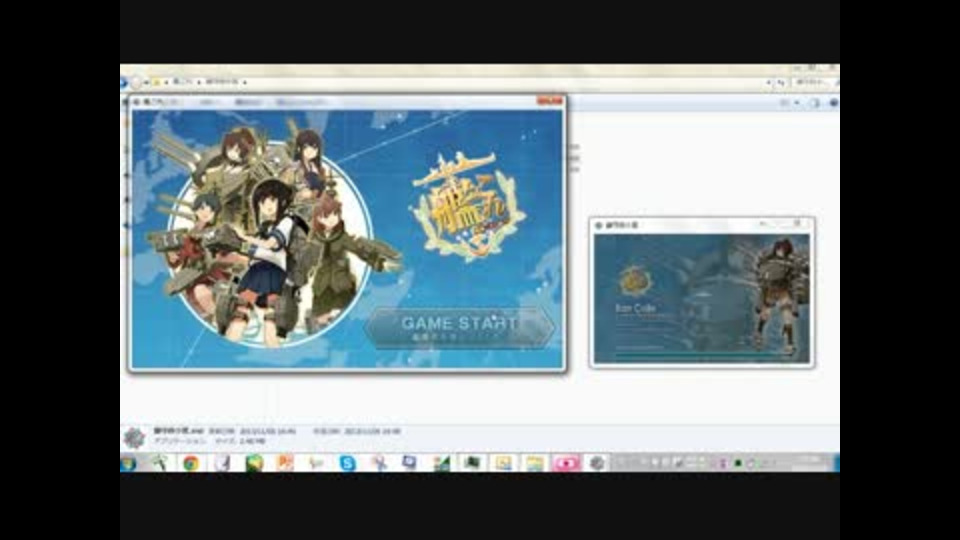Image resolution: width=960 pixels, height=540 pixels.
Task: Click the orange application icon on the taskbar
Action: [285, 463]
